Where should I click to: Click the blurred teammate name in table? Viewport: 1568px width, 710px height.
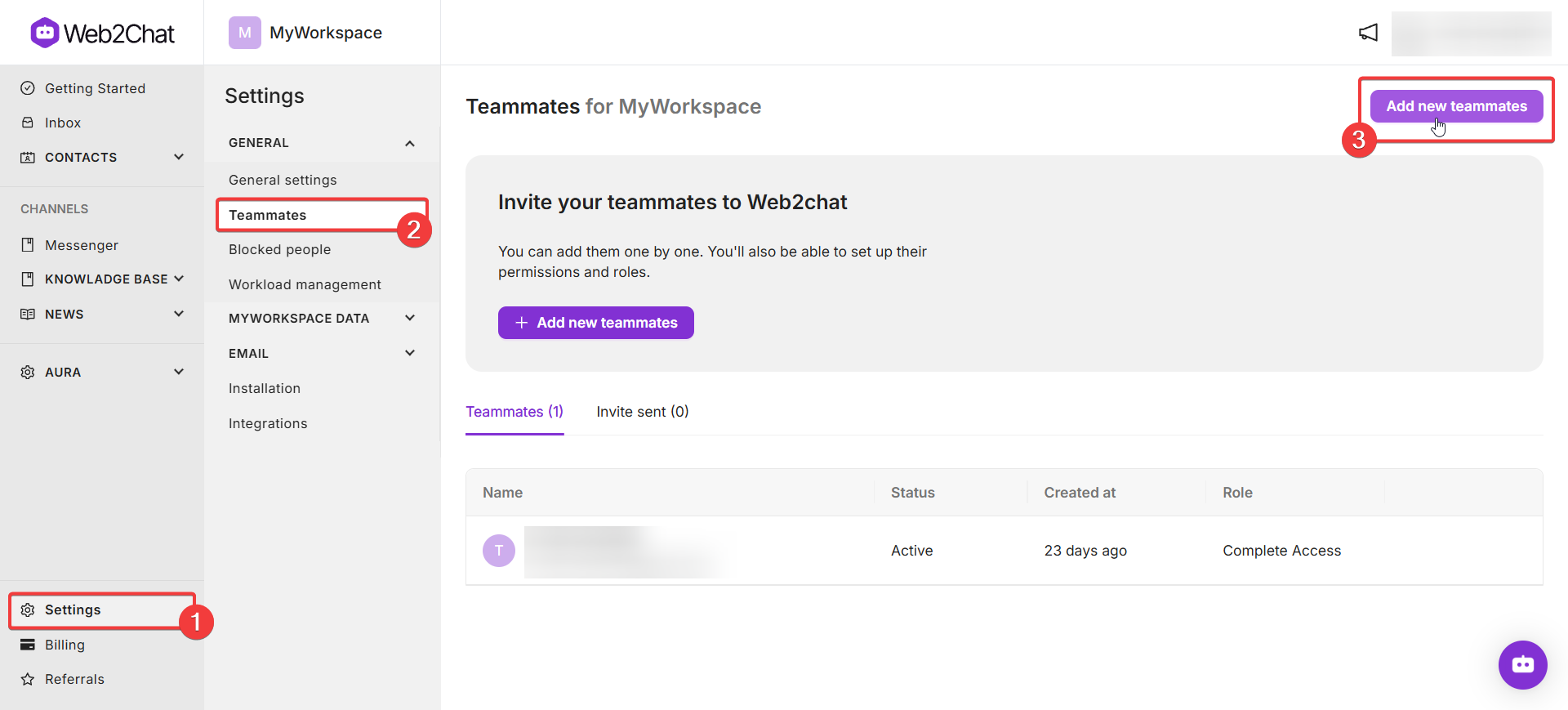click(x=627, y=552)
